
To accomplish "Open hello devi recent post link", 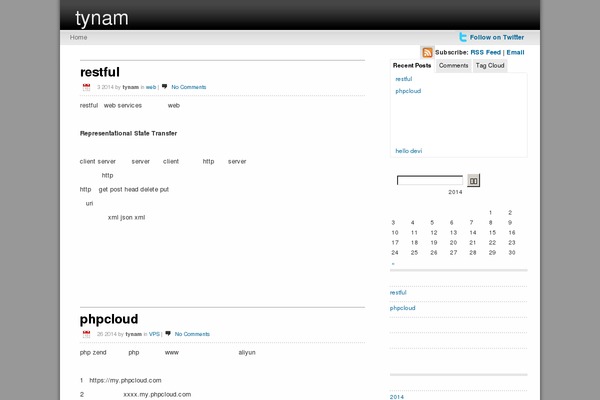I will coord(409,151).
